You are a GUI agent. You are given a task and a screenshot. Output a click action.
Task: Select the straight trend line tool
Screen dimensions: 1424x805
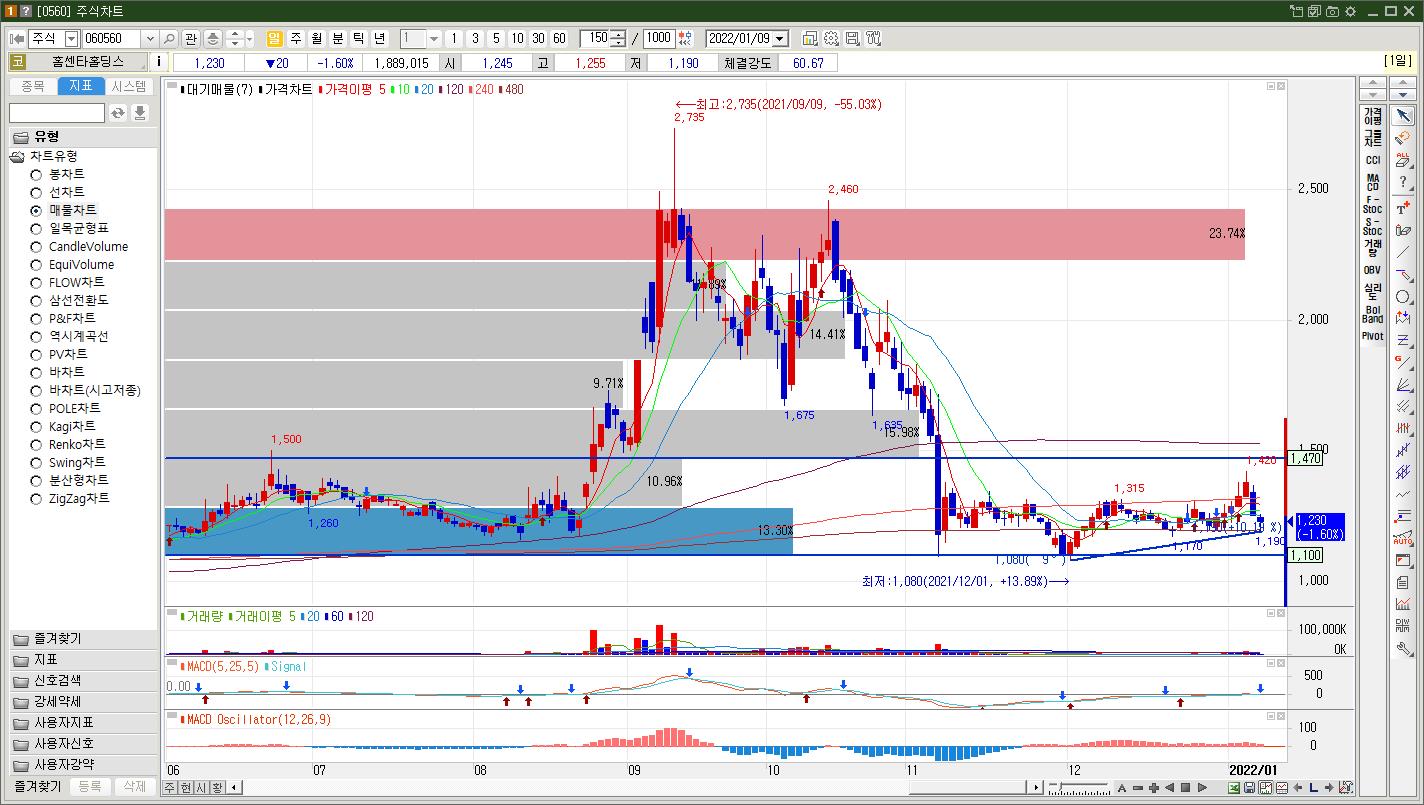pos(1403,252)
